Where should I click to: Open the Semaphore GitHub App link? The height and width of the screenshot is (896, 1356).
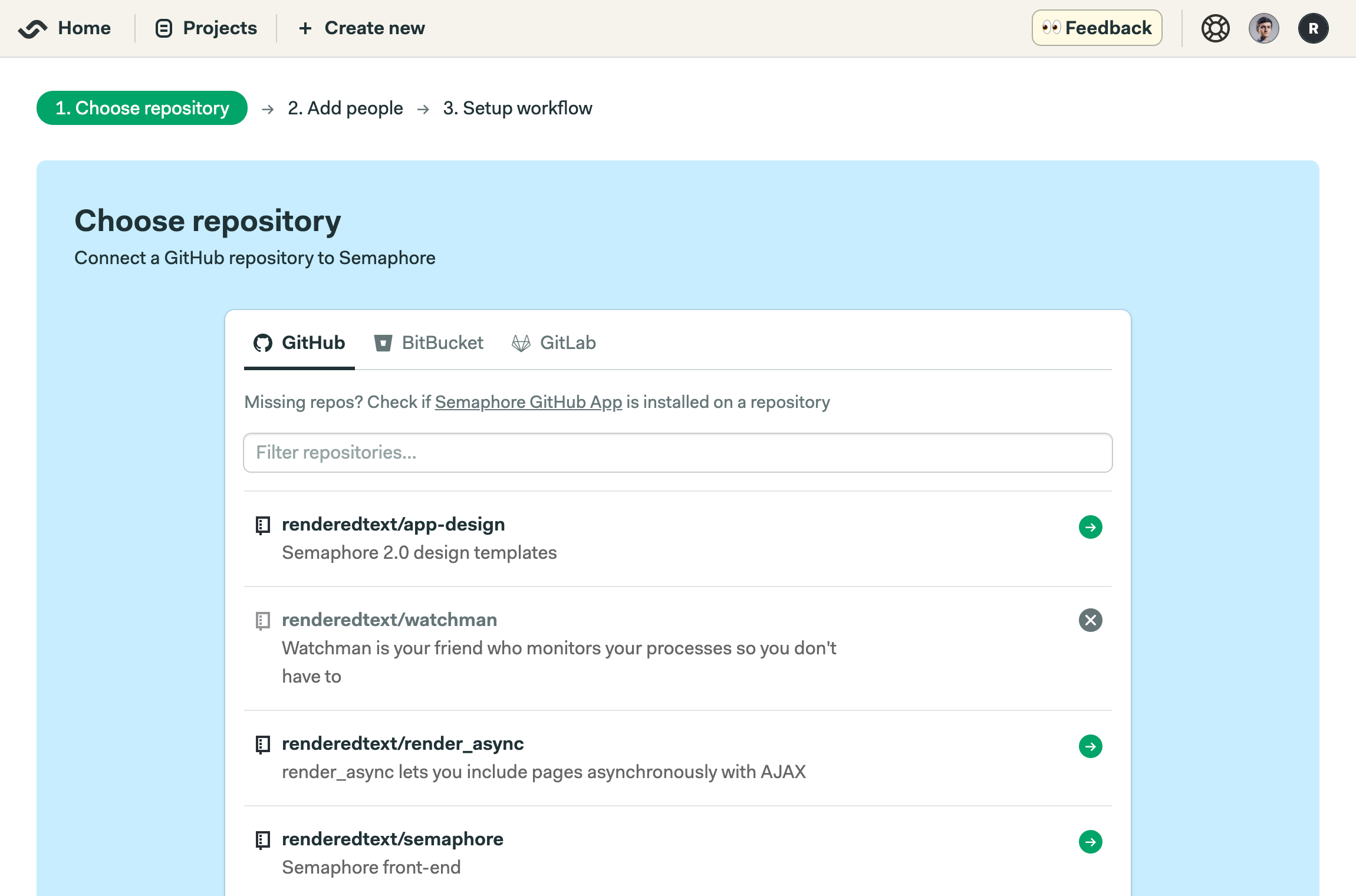point(528,402)
